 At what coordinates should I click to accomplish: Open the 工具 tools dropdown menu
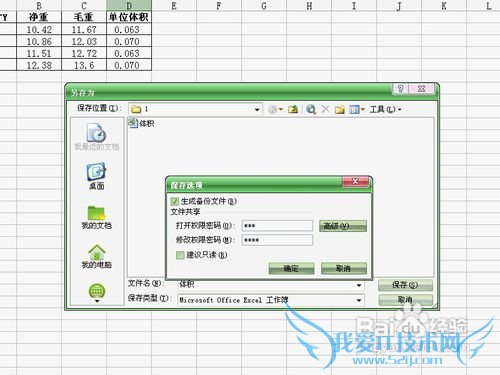[385, 109]
